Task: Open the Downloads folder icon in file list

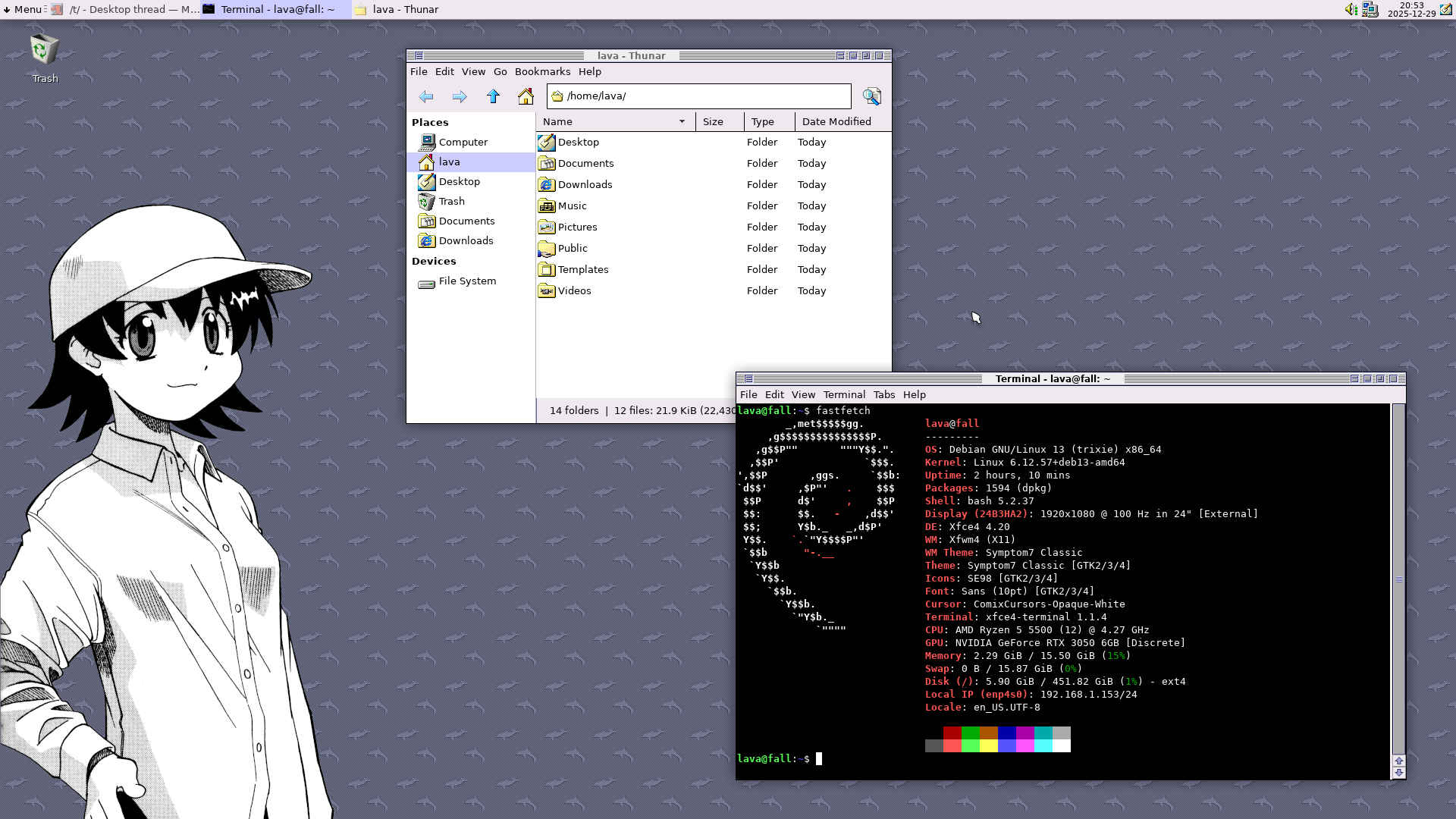Action: coord(547,184)
